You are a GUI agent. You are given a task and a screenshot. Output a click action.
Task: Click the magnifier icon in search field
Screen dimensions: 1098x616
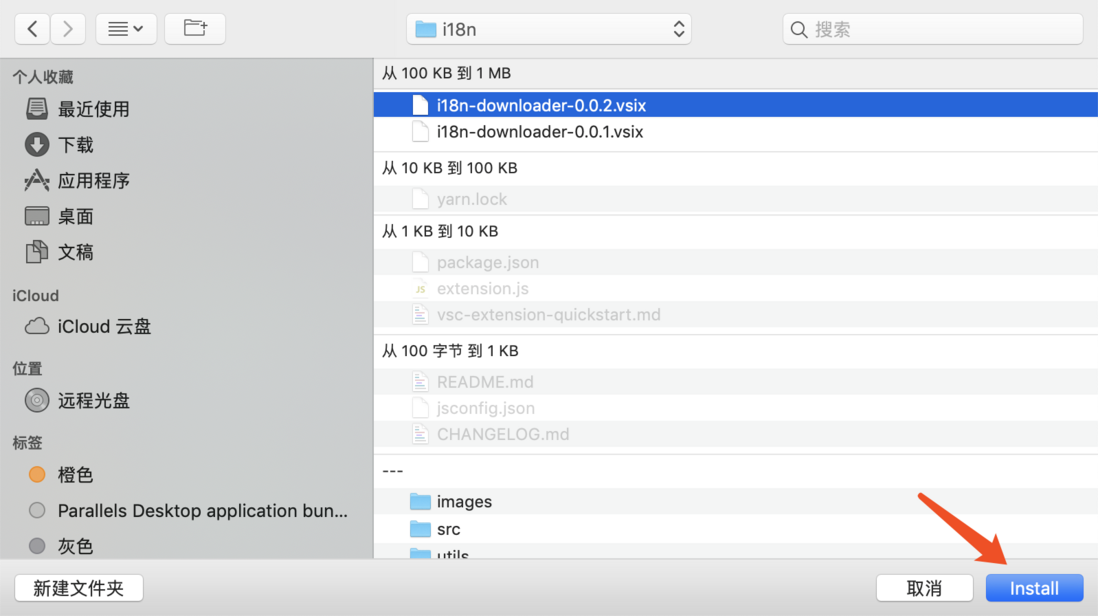tap(798, 29)
